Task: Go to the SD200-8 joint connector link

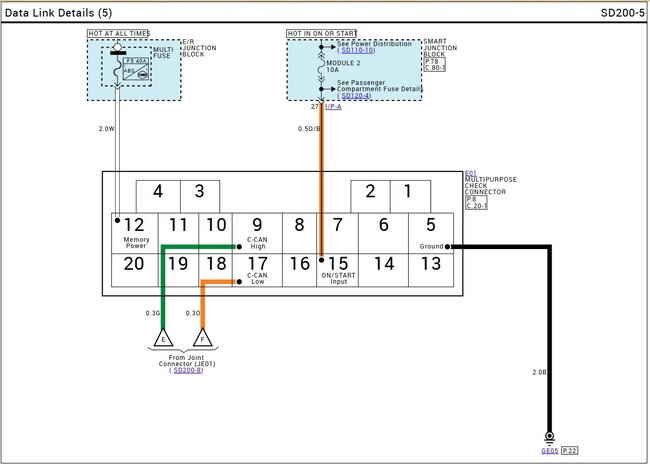Action: click(188, 370)
